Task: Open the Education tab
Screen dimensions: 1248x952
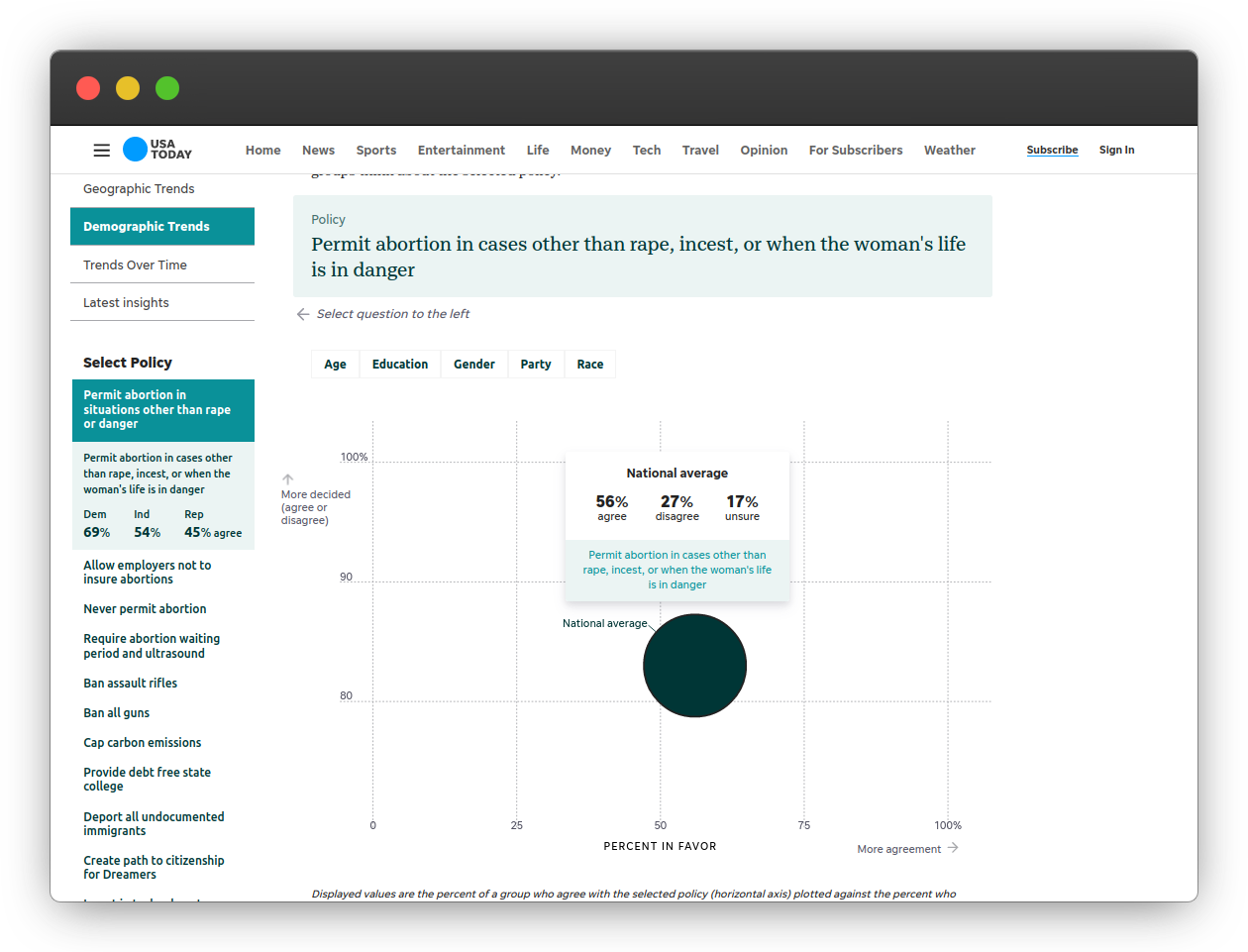Action: [x=400, y=364]
